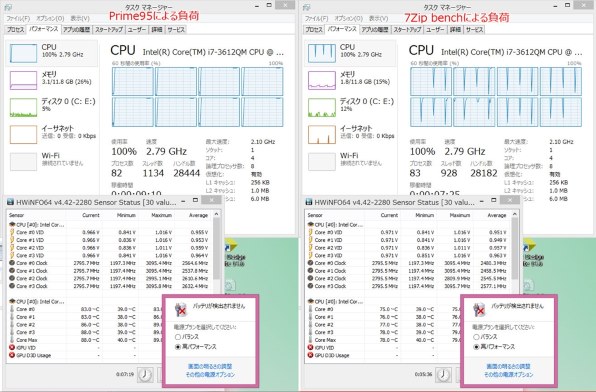Open 画面の明るさの調整 link in 7Zip popup
The height and width of the screenshot is (392, 596).
coord(509,366)
